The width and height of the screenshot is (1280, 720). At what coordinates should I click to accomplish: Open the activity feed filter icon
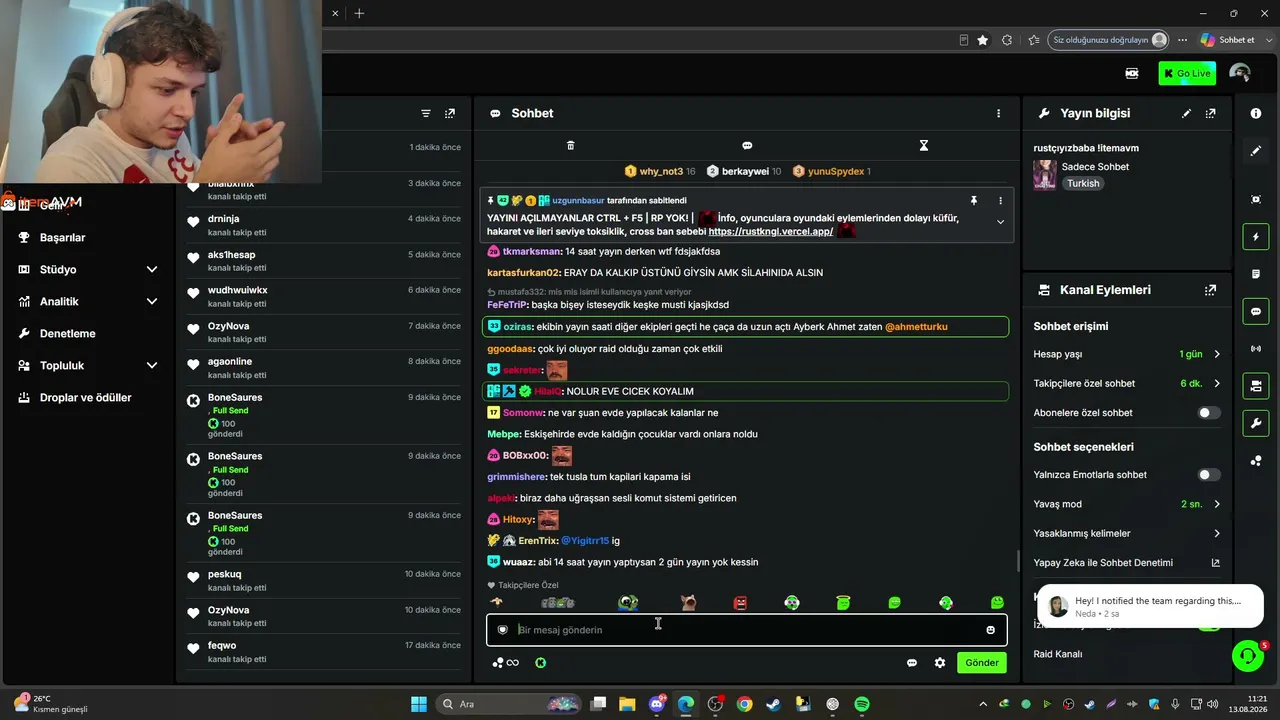(426, 114)
